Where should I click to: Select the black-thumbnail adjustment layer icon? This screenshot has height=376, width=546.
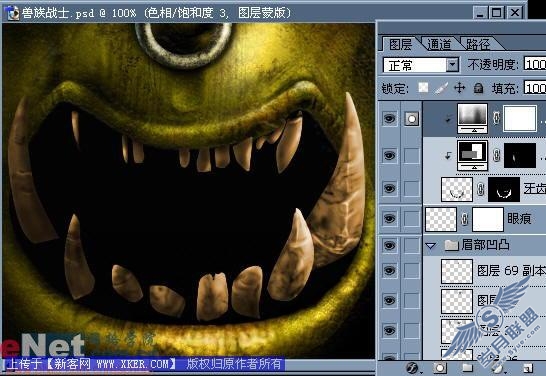472,155
